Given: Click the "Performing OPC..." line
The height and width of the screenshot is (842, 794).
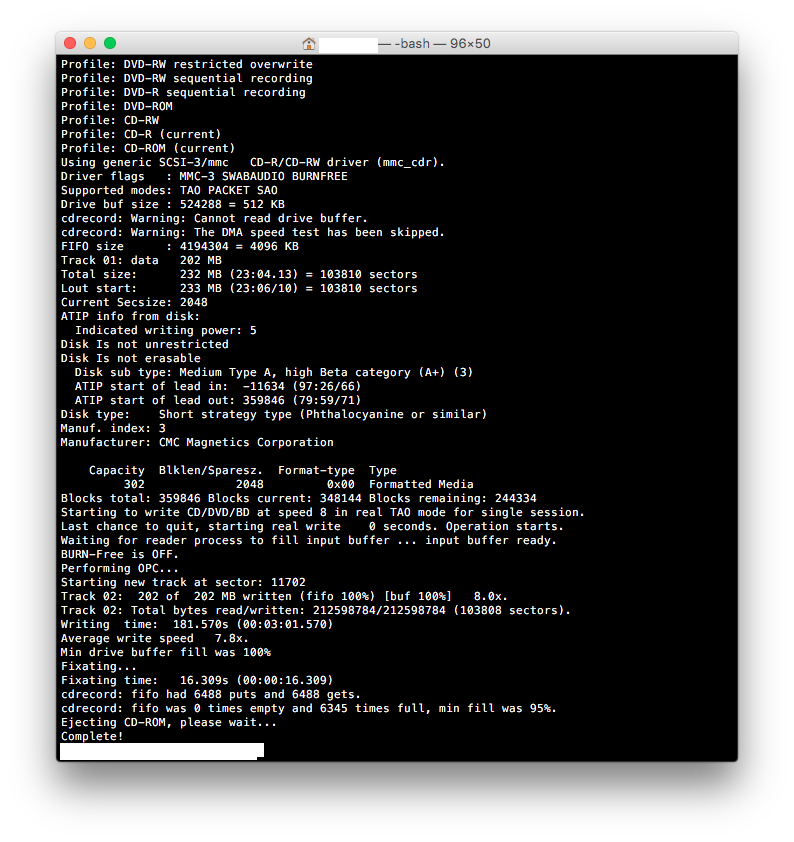Looking at the screenshot, I should pos(120,568).
